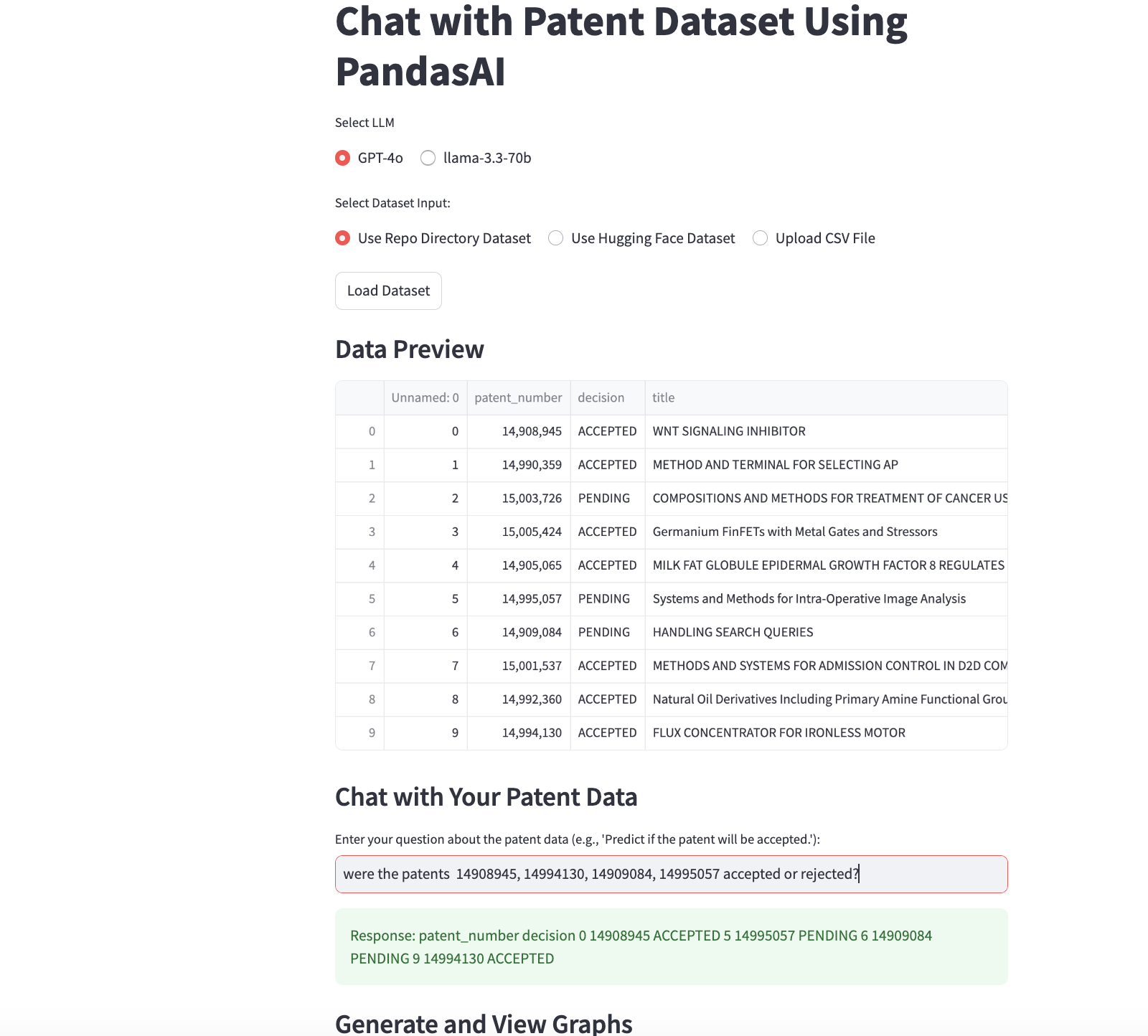Click the patent question text input field
This screenshot has width=1148, height=1036.
pyautogui.click(x=672, y=874)
